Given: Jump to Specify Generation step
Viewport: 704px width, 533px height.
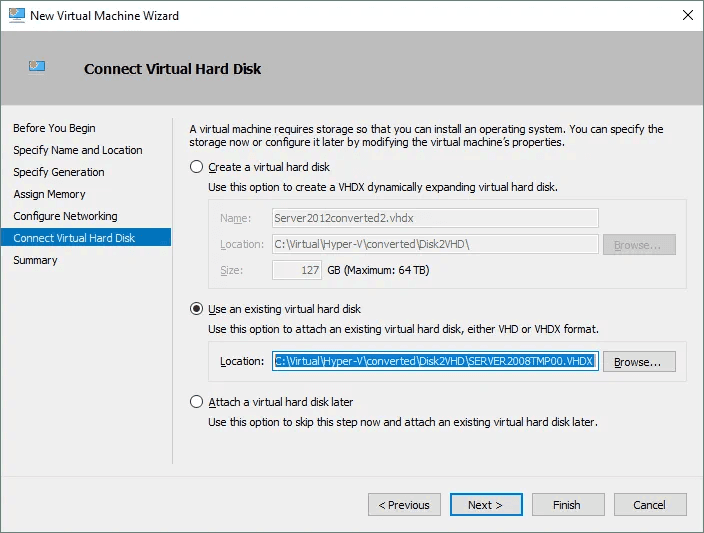Looking at the screenshot, I should [x=59, y=172].
